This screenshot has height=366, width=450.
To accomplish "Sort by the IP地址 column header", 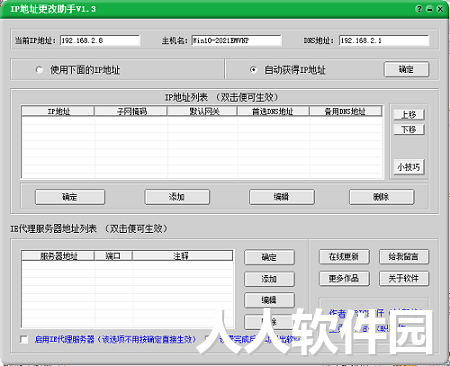I will click(58, 111).
